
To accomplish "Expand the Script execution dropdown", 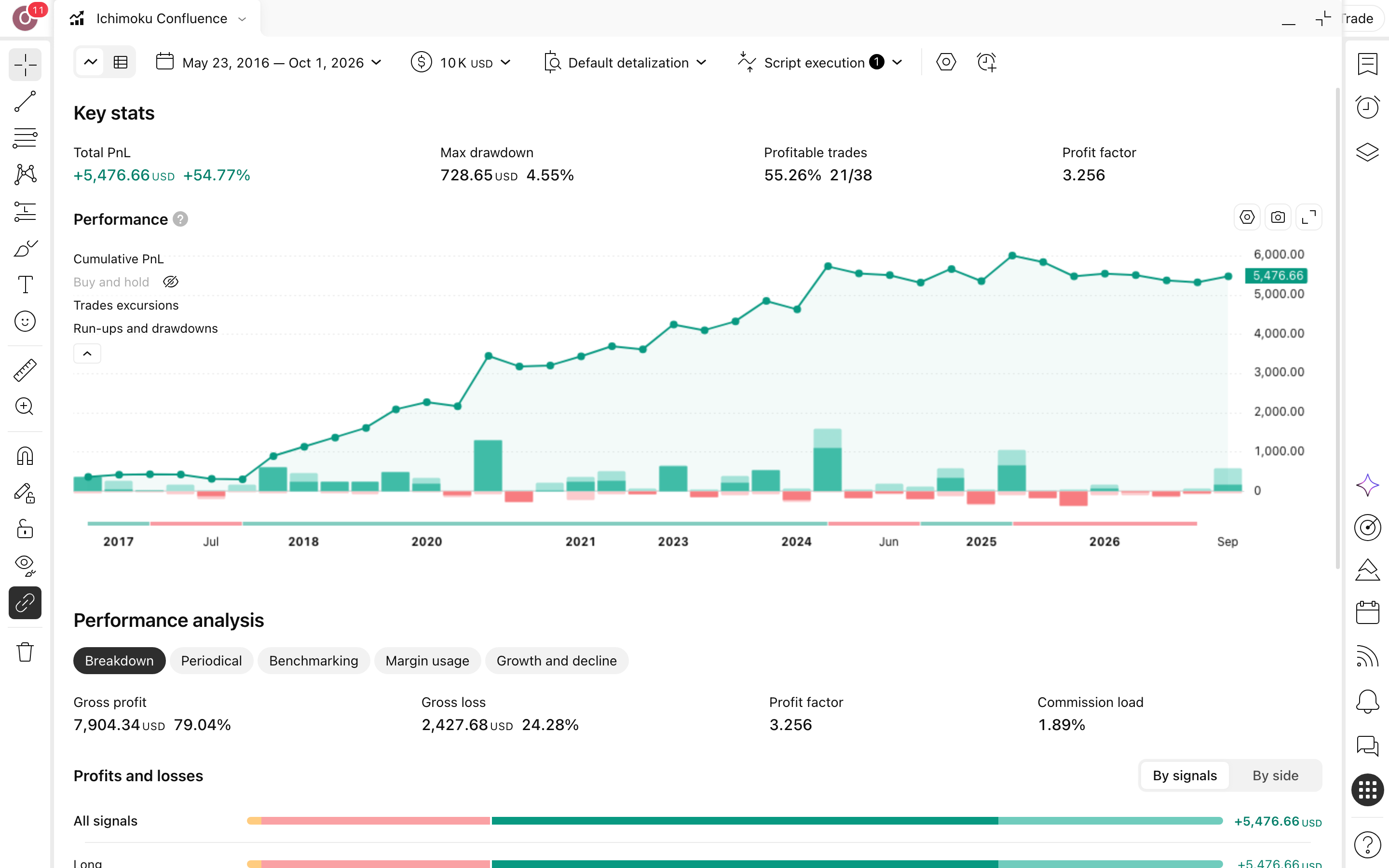I will click(x=821, y=62).
